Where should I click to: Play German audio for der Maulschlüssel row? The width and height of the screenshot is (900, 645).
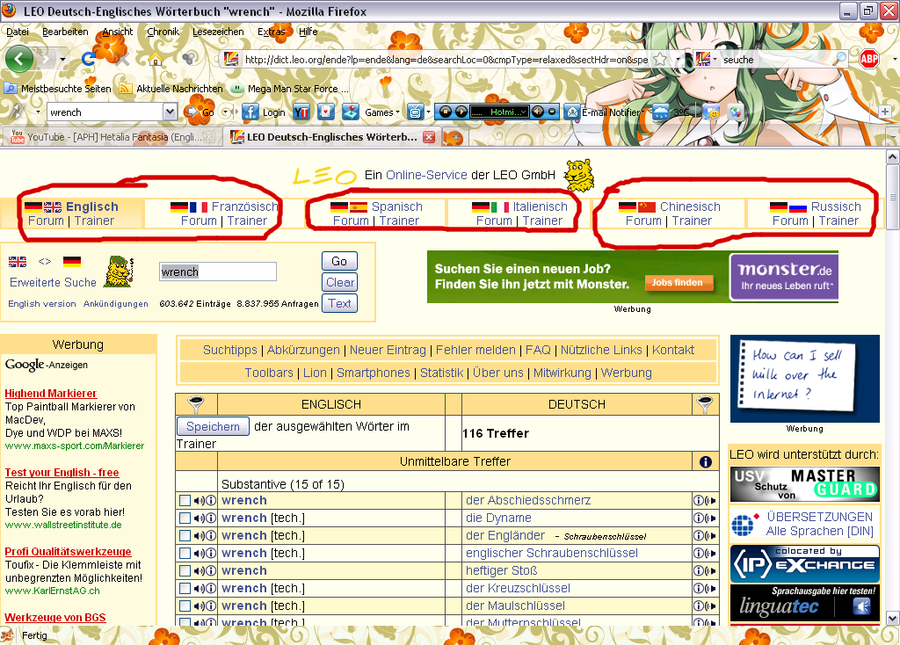[711, 606]
